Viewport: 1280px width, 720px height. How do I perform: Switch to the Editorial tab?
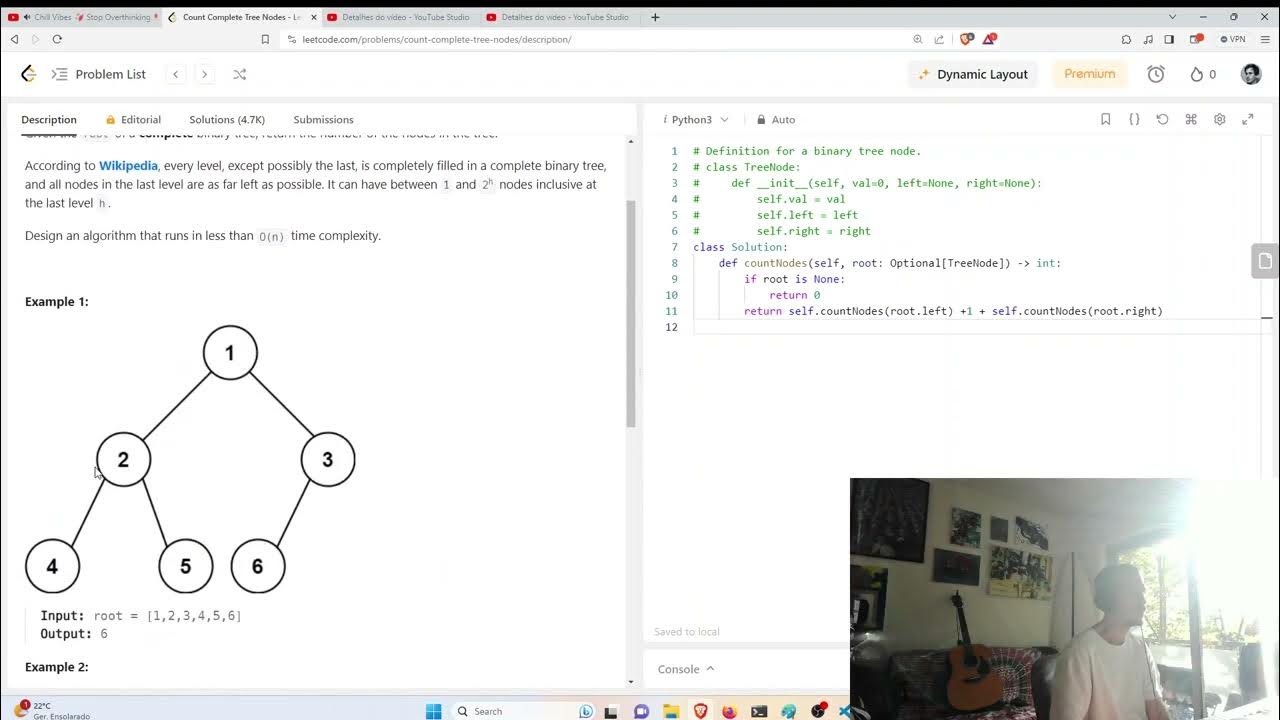(x=134, y=119)
